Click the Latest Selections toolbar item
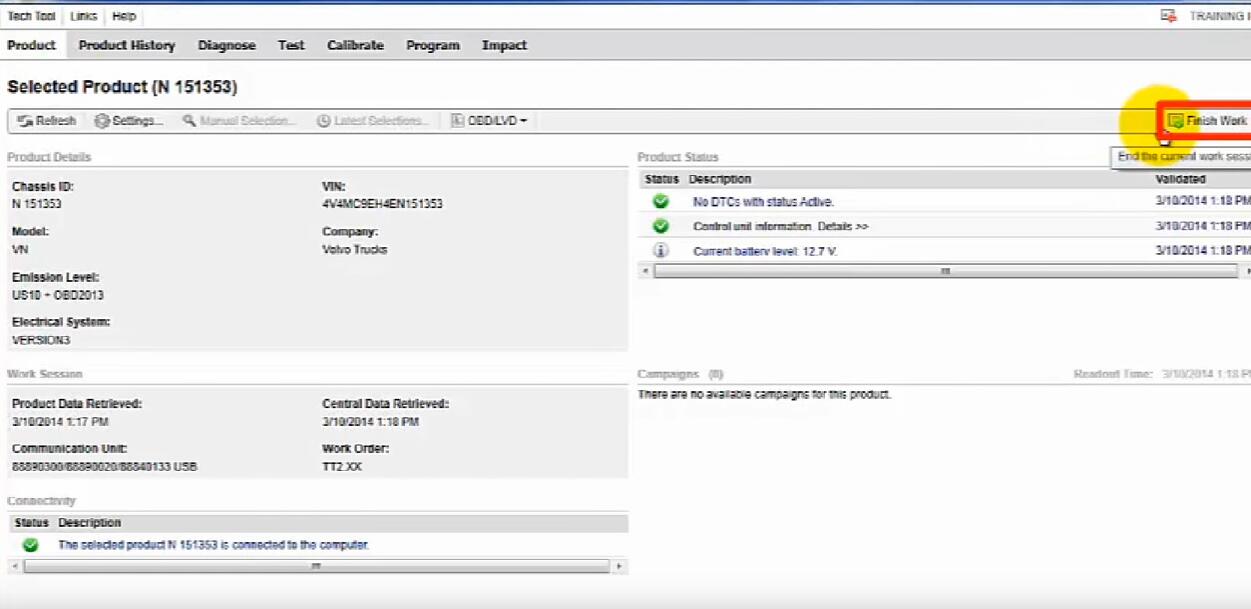 [x=374, y=121]
